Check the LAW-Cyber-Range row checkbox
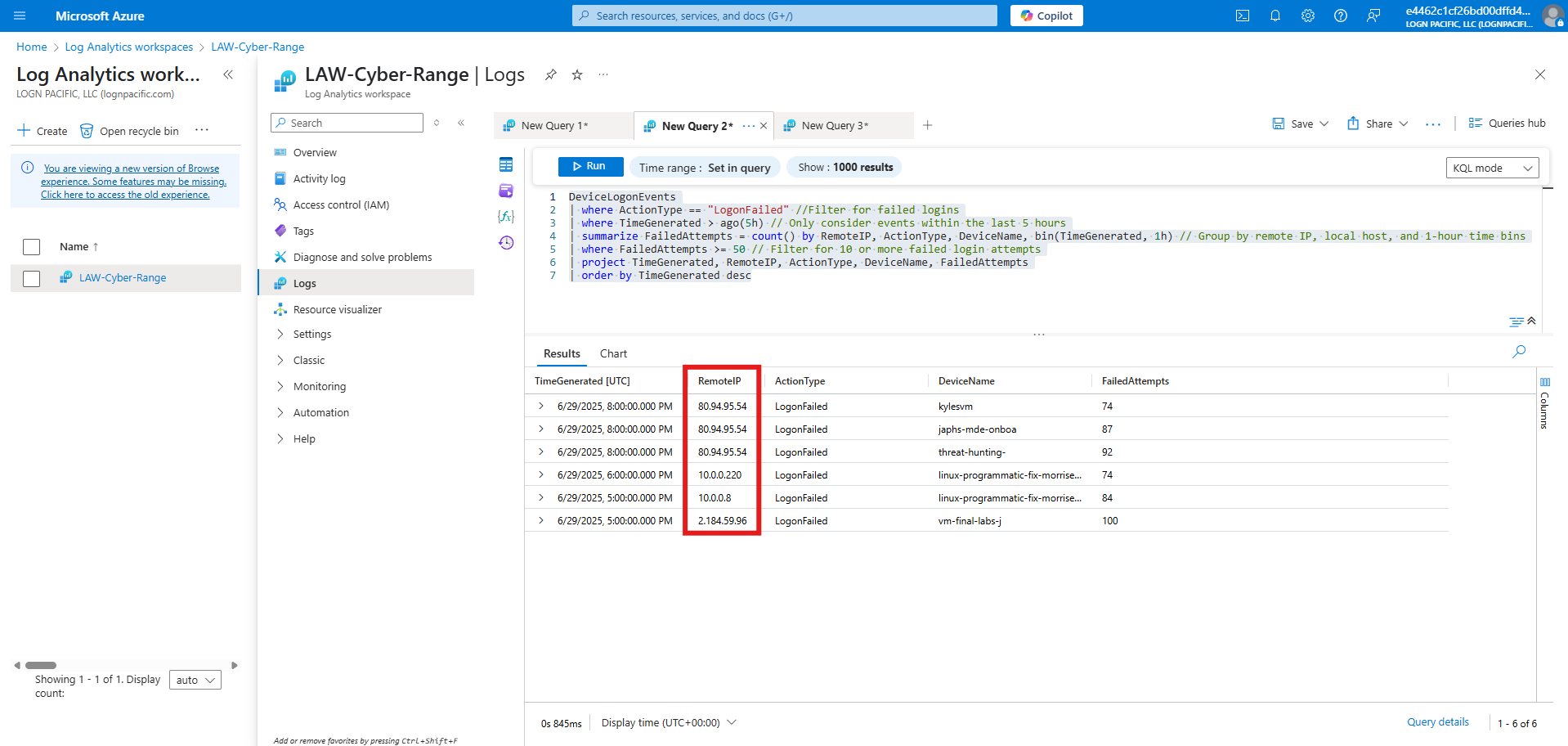 point(32,279)
